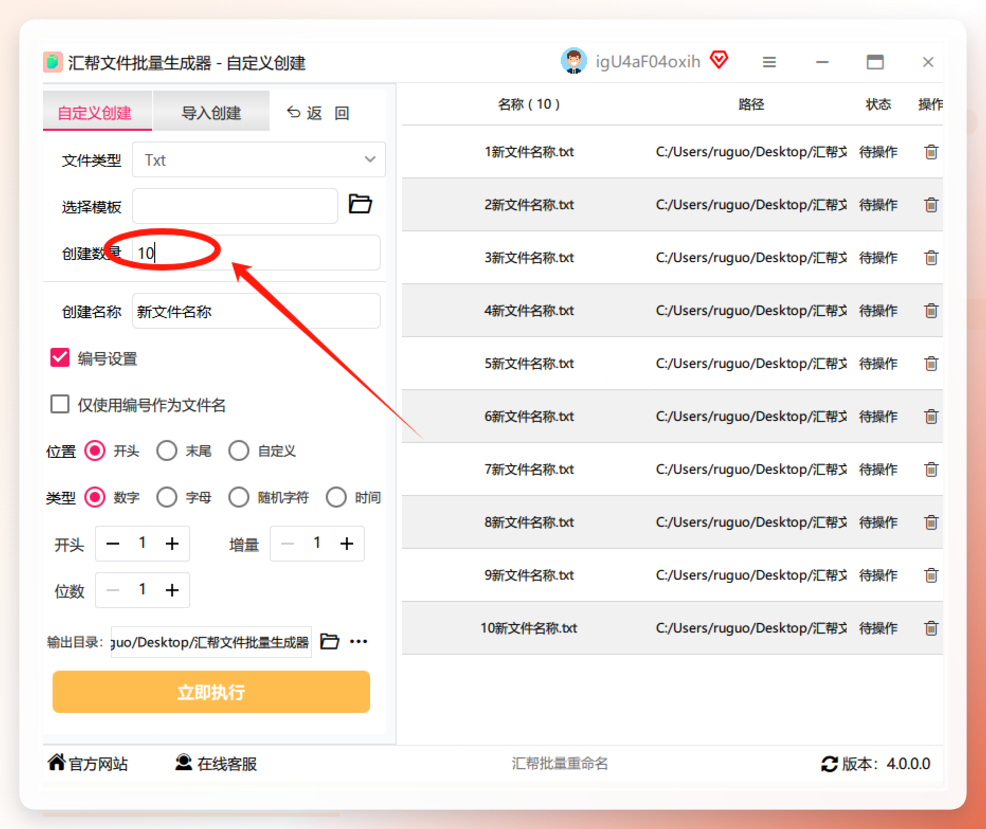Open the hamburger menu in title bar

(769, 62)
